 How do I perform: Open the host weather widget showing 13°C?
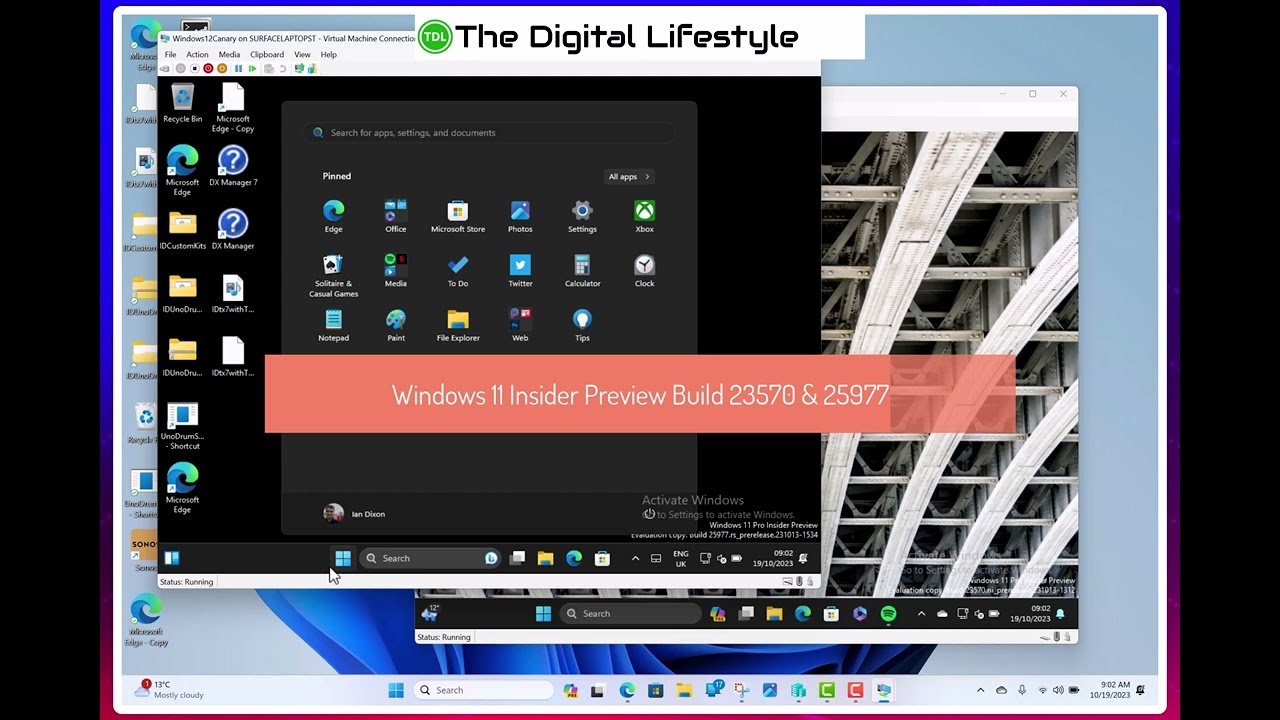tap(171, 690)
